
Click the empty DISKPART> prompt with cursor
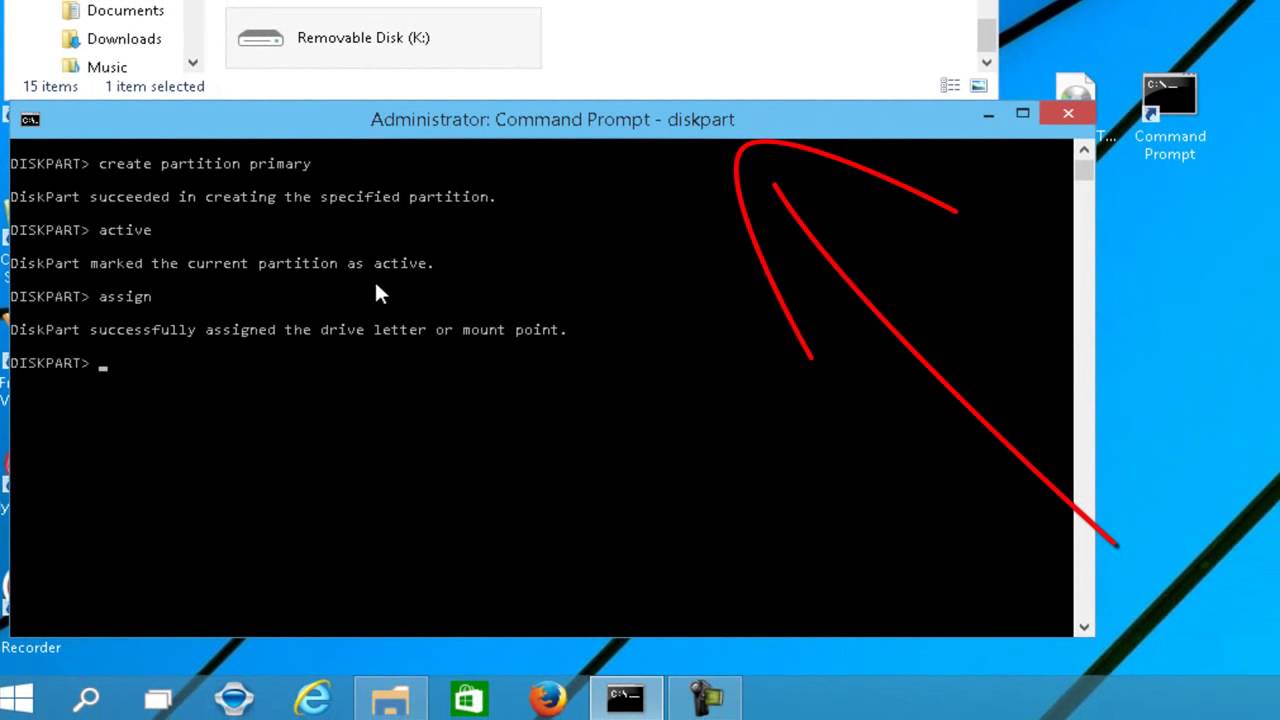click(x=59, y=363)
